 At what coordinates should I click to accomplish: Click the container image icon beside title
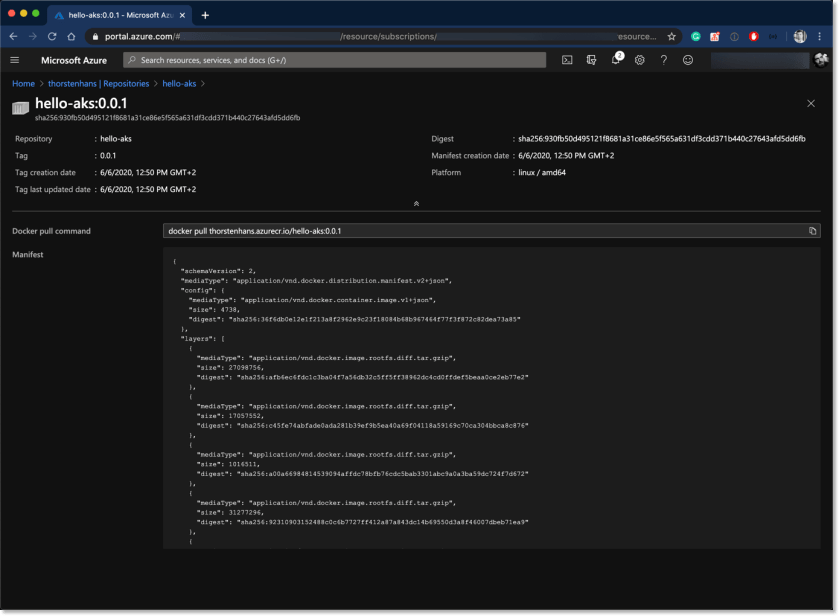(20, 108)
